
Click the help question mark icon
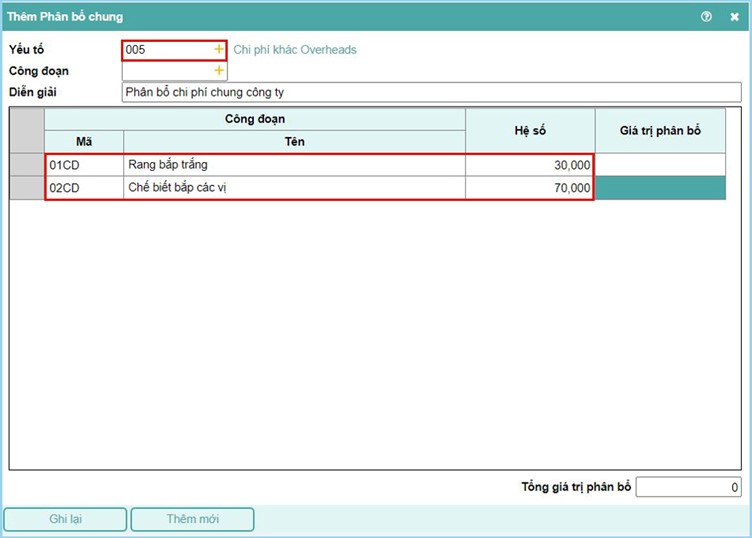707,17
